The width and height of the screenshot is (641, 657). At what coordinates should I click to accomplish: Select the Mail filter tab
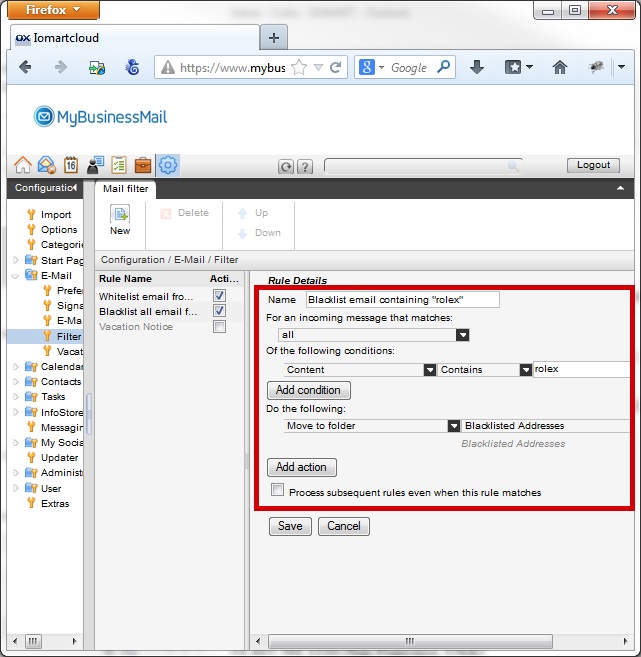[x=126, y=188]
